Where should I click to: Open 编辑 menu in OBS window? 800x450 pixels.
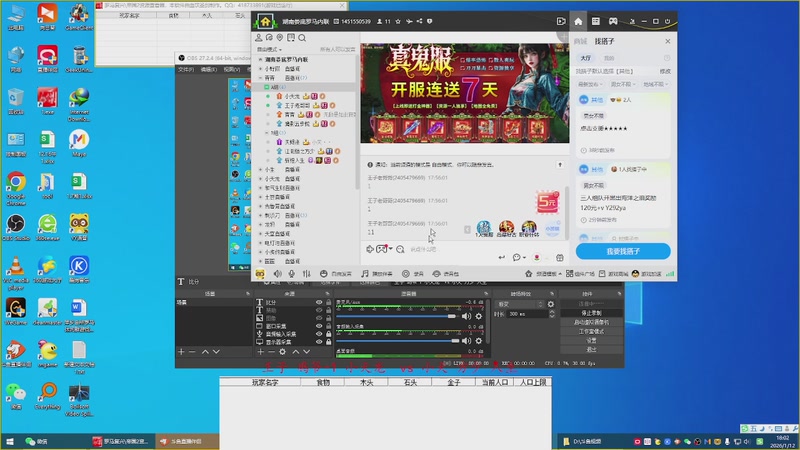click(208, 69)
